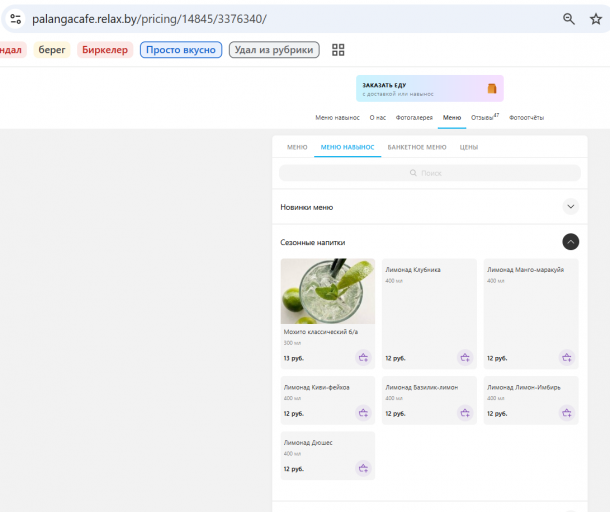
Task: Open Фотоотчёты navigation item
Action: tap(526, 117)
